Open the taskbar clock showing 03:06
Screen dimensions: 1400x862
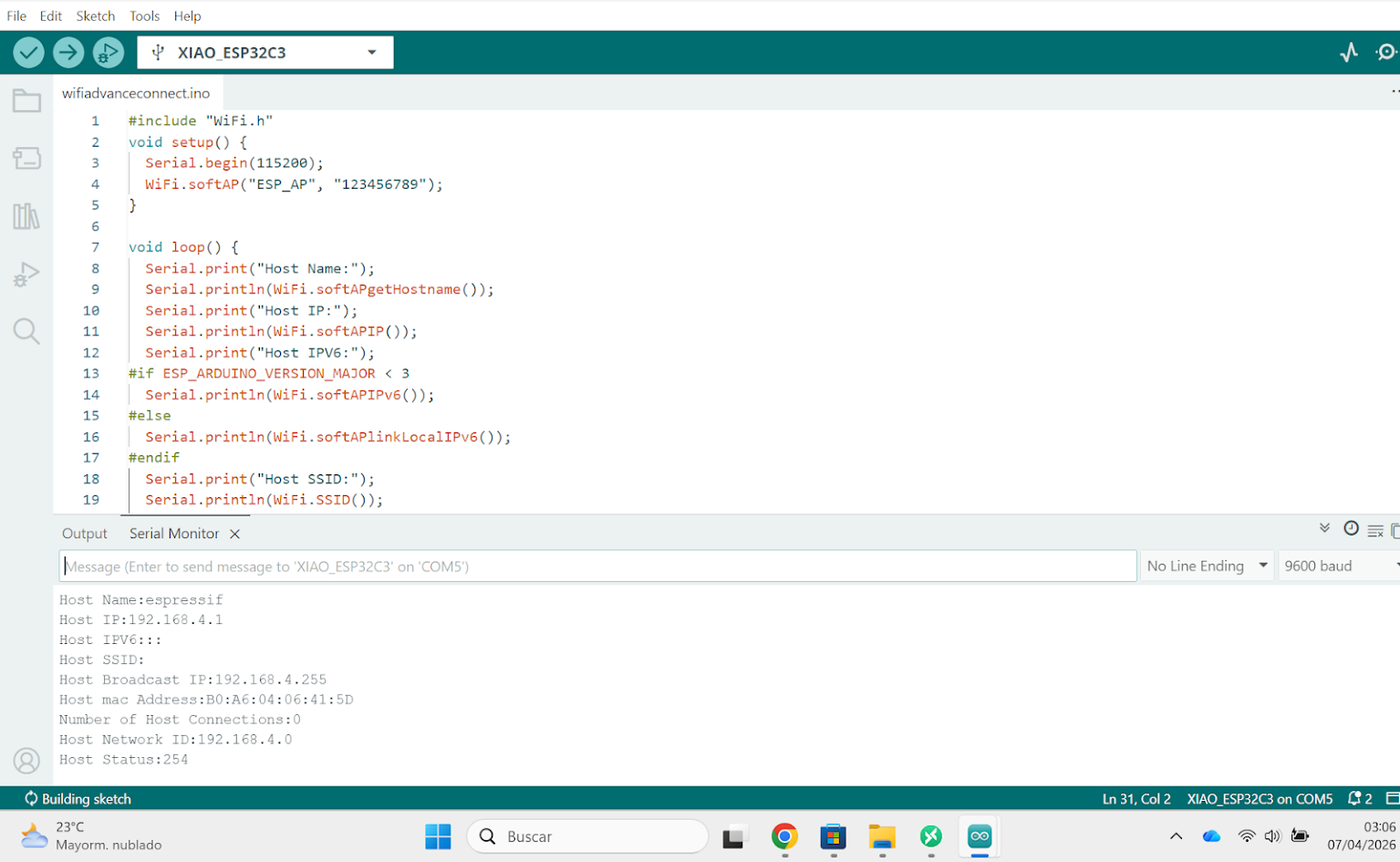1361,836
